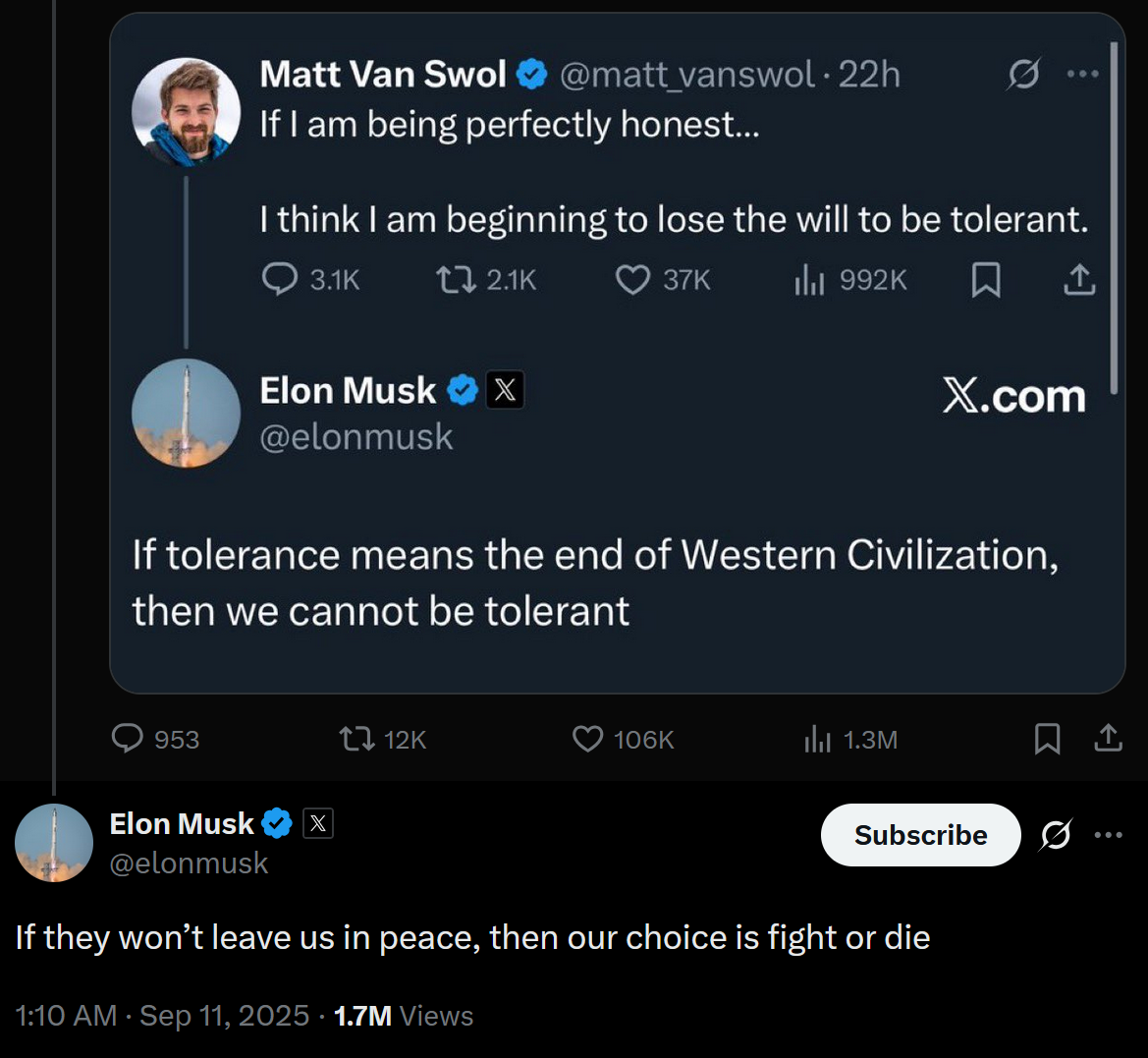Open more options on Matt's post

pyautogui.click(x=1082, y=74)
